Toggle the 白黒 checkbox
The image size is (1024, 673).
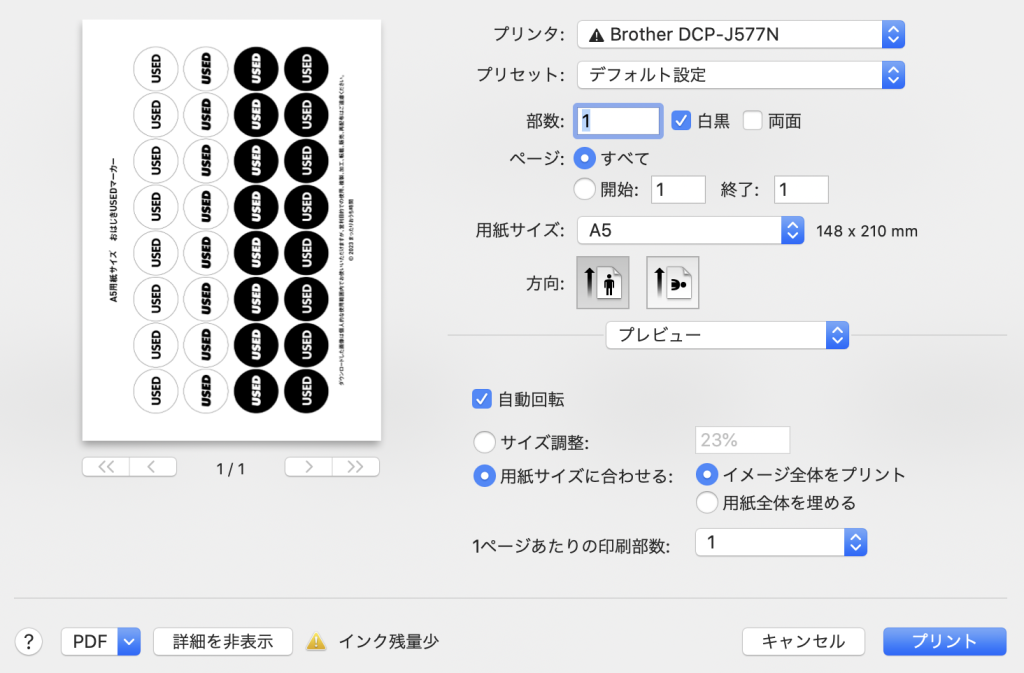[681, 121]
